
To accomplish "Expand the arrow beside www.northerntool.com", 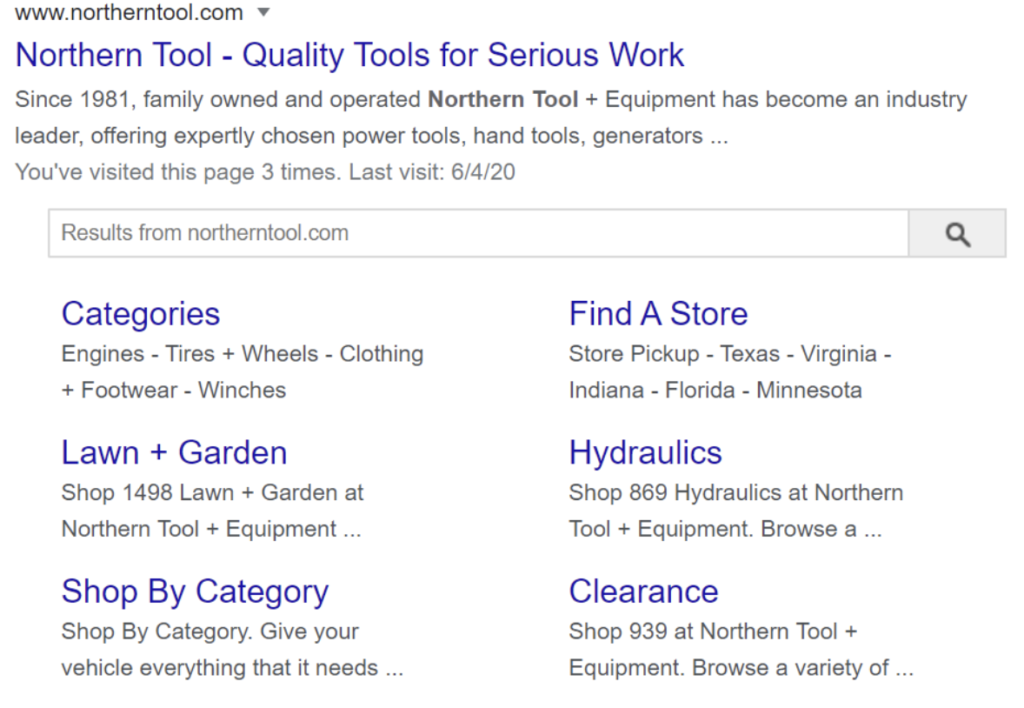I will [x=264, y=13].
